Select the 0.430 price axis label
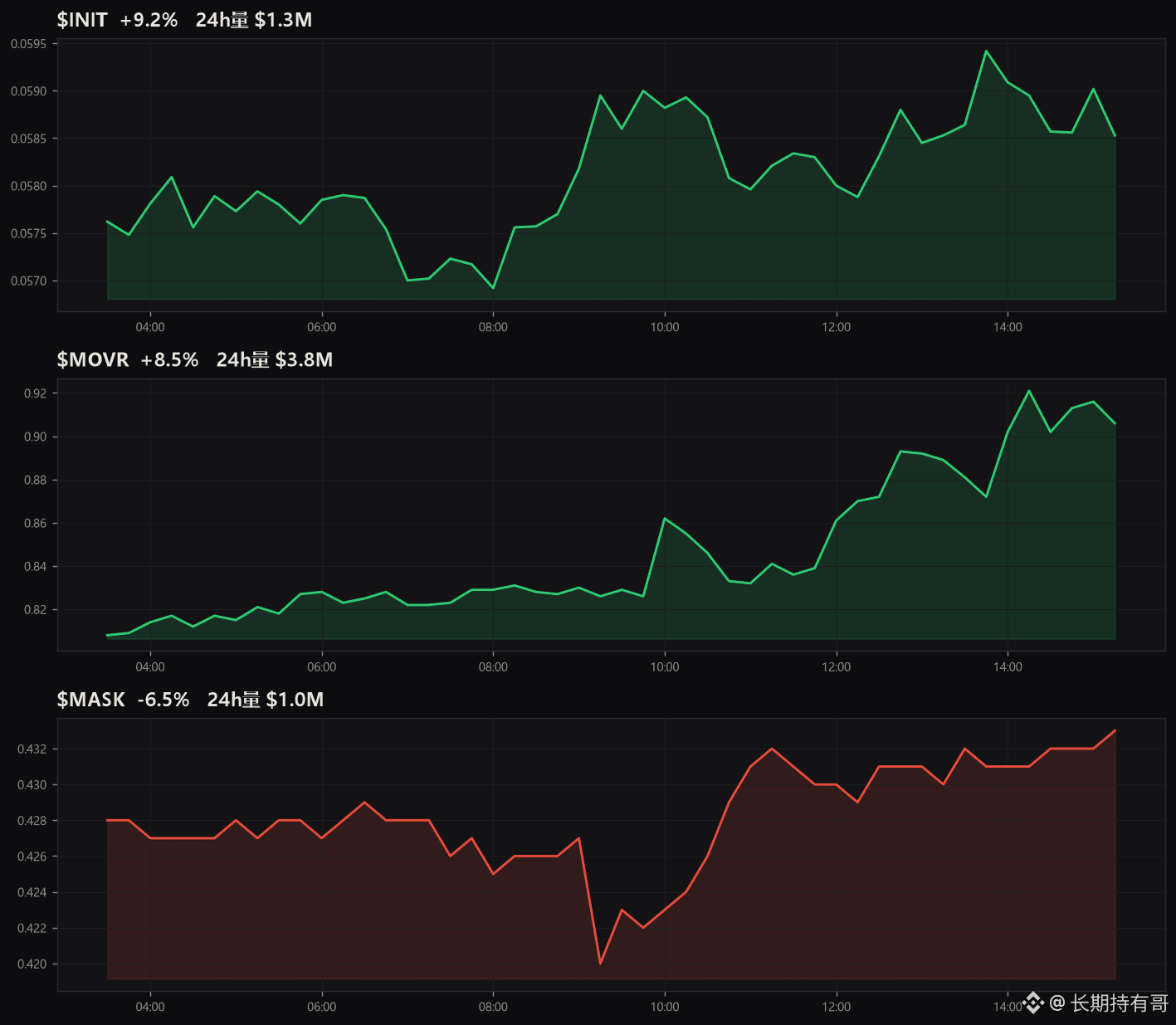1176x1025 pixels. (32, 784)
